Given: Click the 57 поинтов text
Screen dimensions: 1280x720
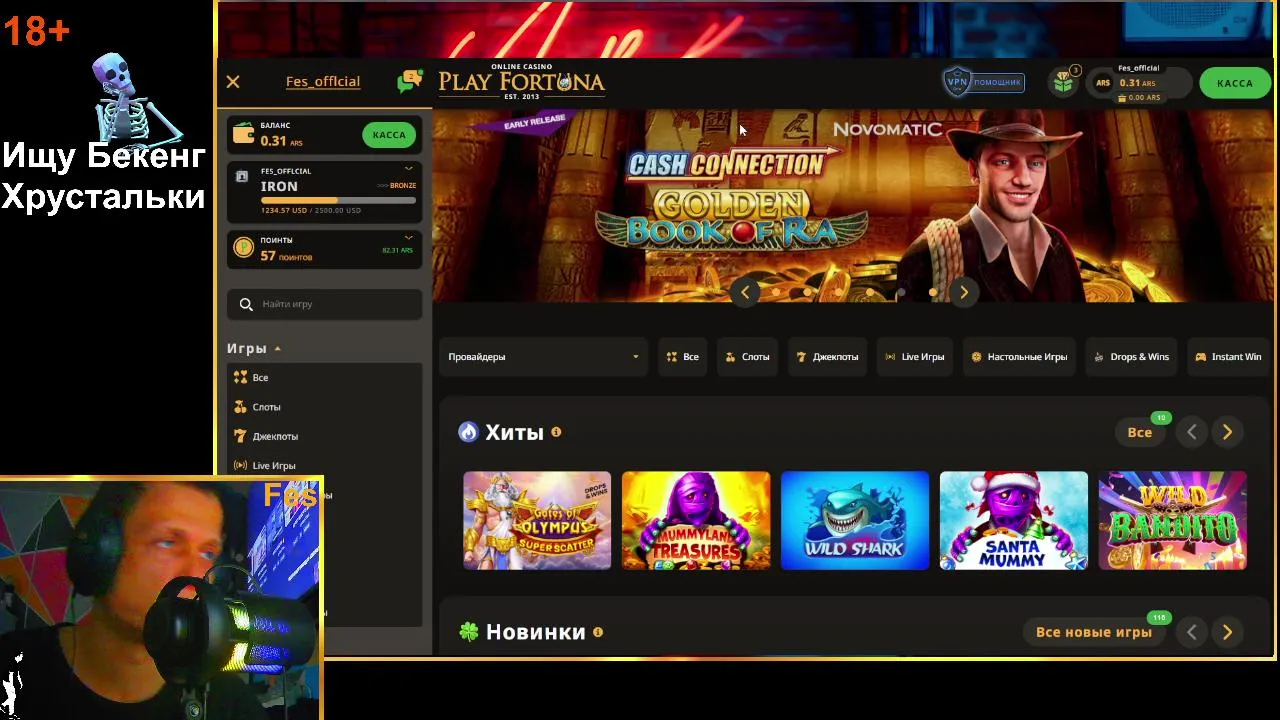Looking at the screenshot, I should [x=286, y=256].
